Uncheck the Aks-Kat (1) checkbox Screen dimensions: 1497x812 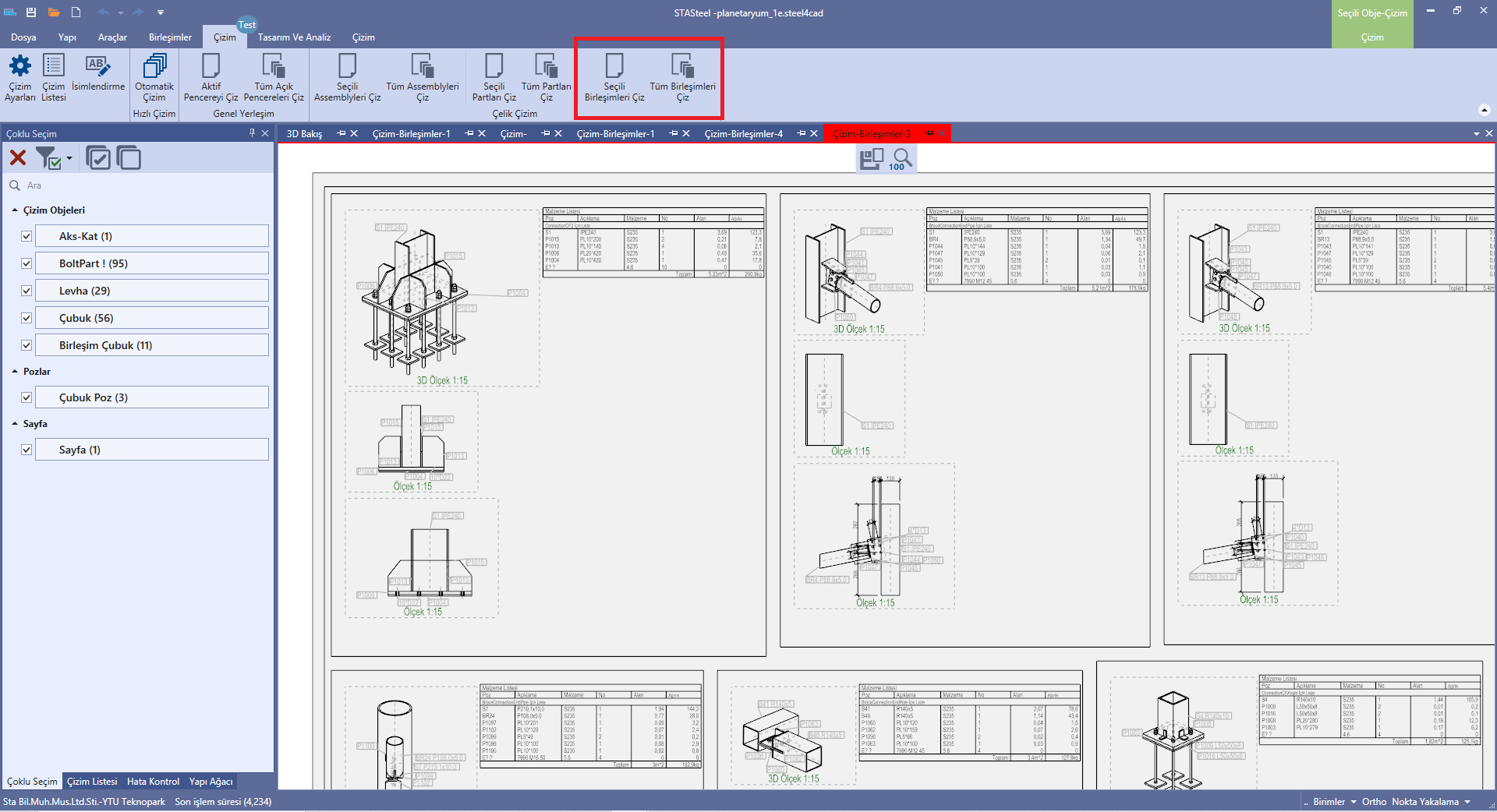coord(27,236)
